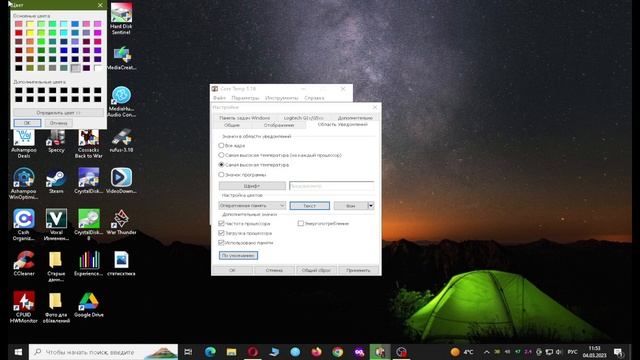This screenshot has height=360, width=640.
Task: Open the notification center icon
Action: [618, 352]
